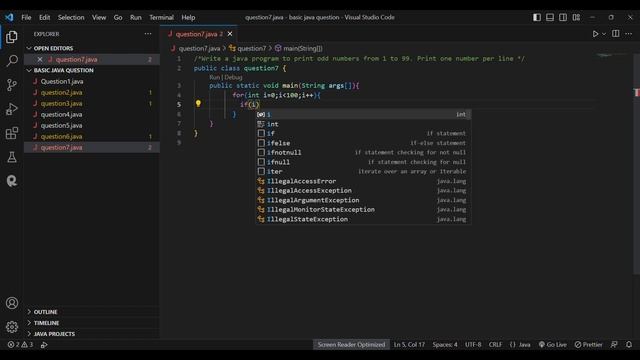The height and width of the screenshot is (360, 640).
Task: Click the editor vertical scrollbar
Action: [x=636, y=163]
